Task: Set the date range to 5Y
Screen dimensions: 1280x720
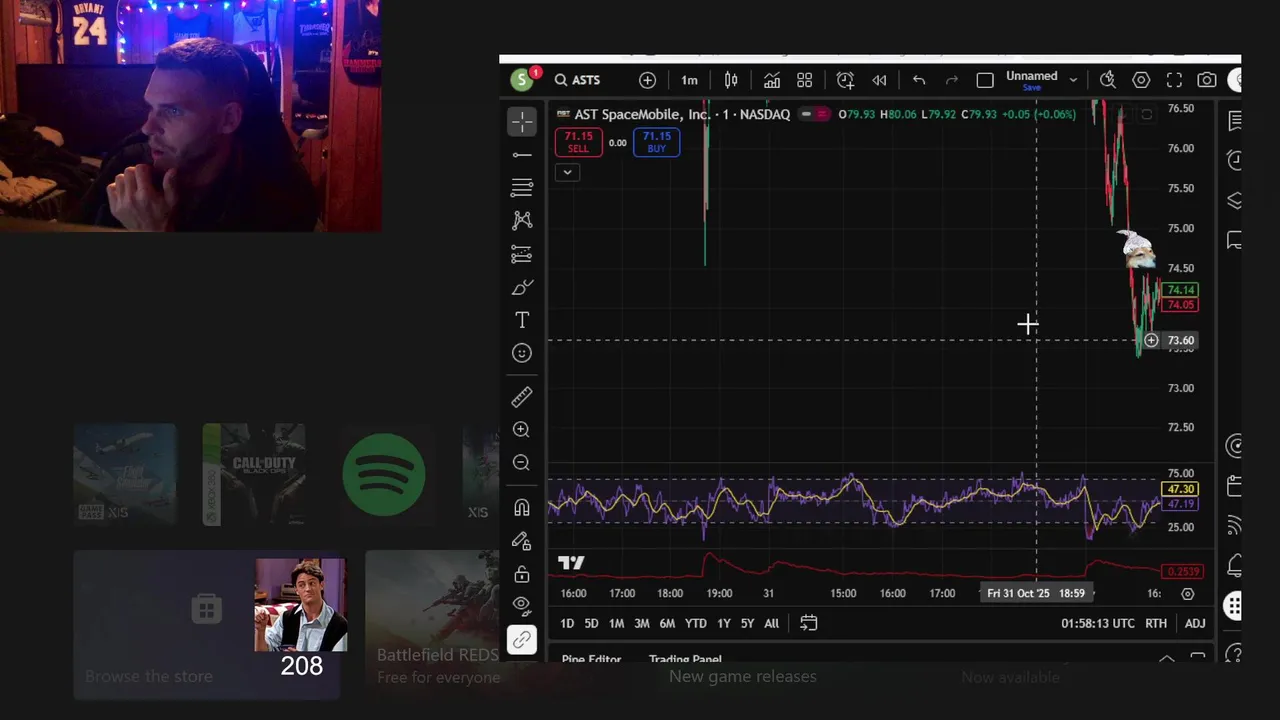Action: pyautogui.click(x=747, y=623)
